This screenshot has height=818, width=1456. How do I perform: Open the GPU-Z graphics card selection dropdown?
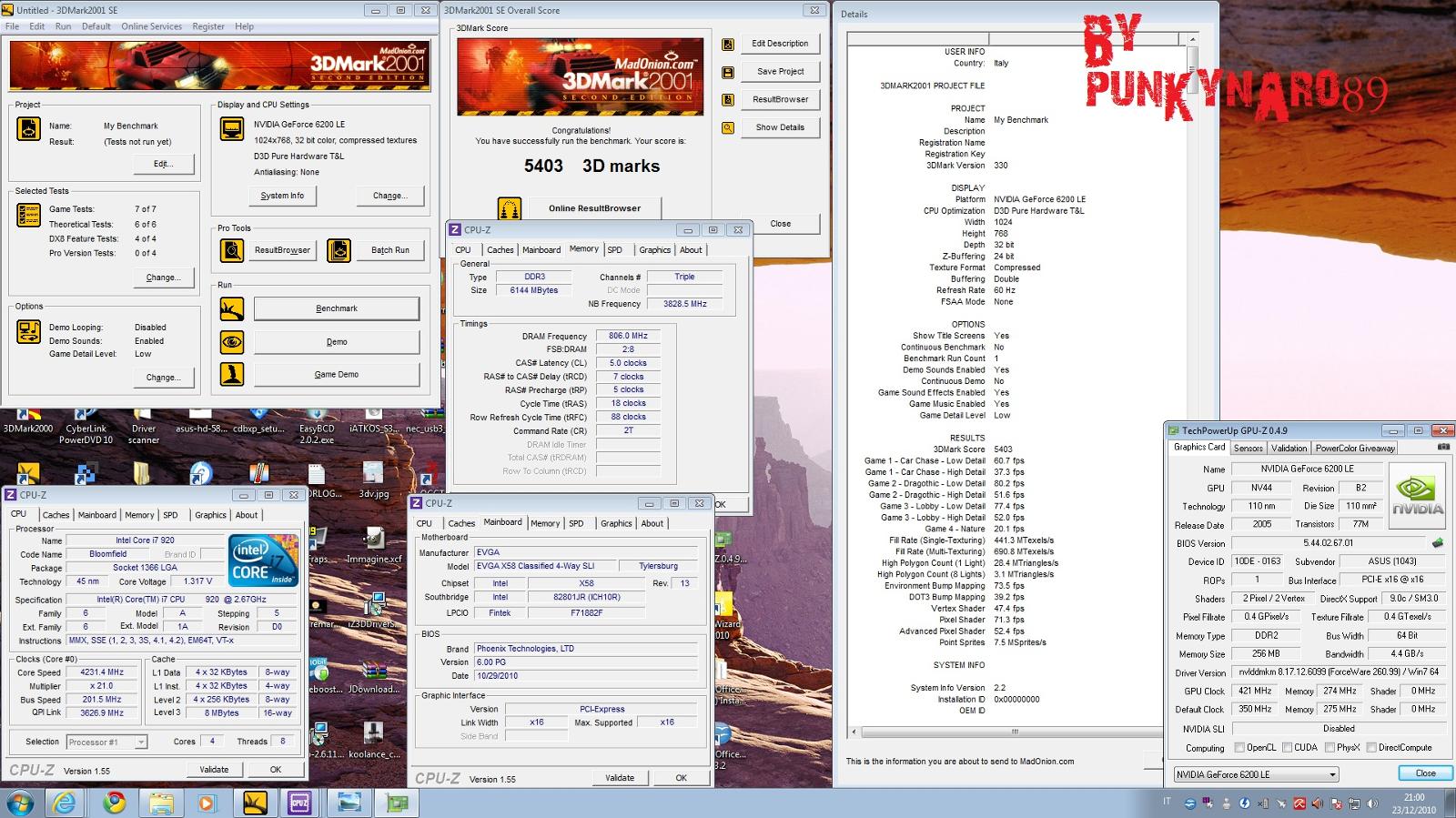[x=1255, y=774]
